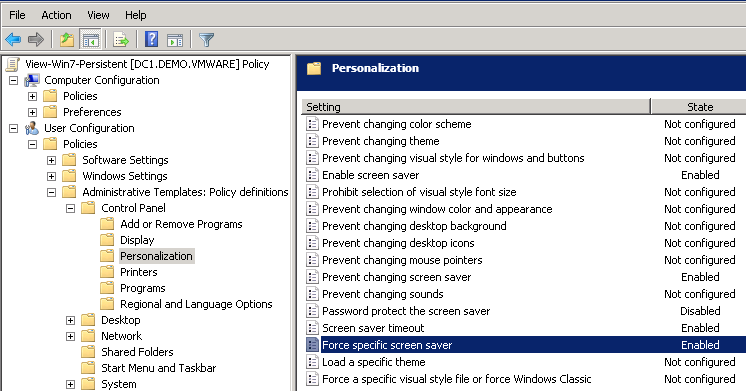This screenshot has width=746, height=391.
Task: Select the Personalization tree item
Action: (x=157, y=256)
